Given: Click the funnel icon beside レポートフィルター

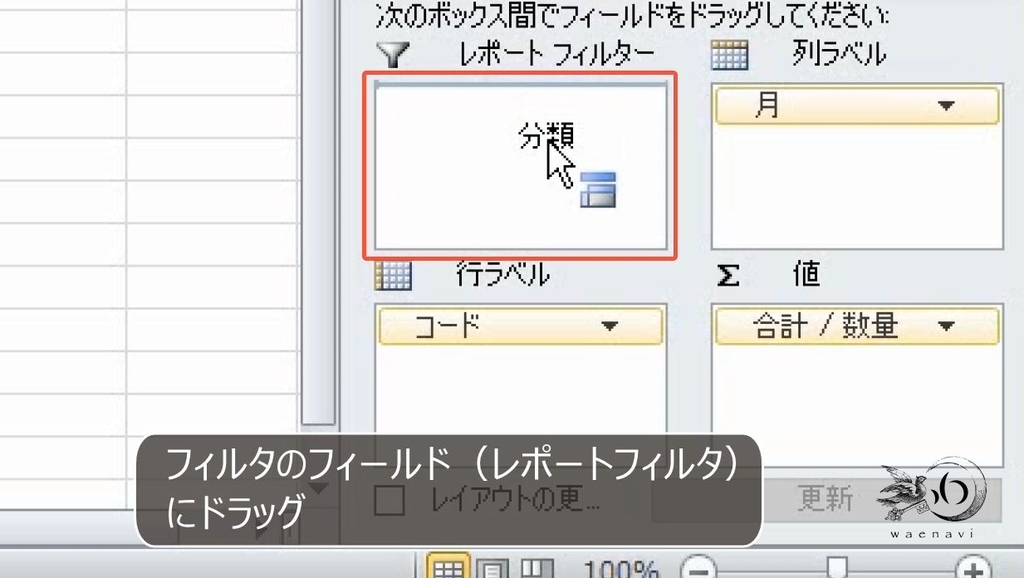Looking at the screenshot, I should (391, 56).
